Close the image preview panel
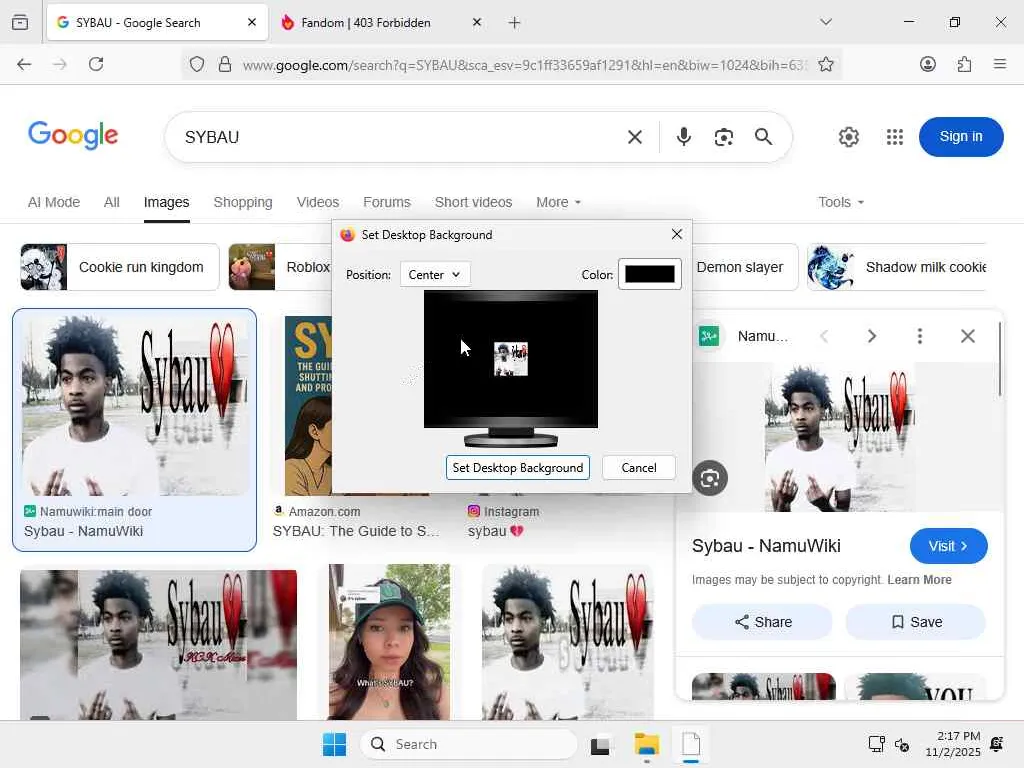The width and height of the screenshot is (1024, 768). [968, 336]
